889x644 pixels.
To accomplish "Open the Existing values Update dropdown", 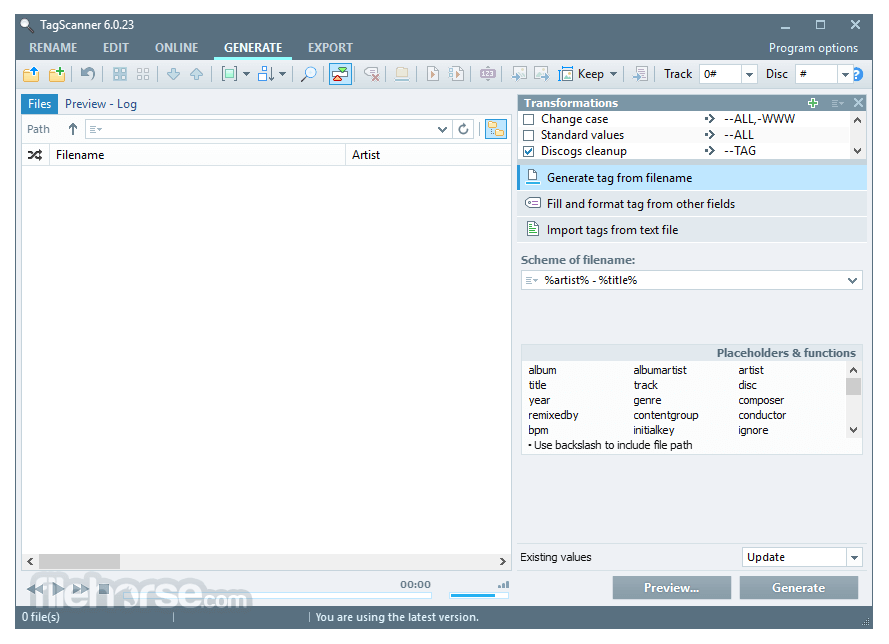I will (854, 558).
